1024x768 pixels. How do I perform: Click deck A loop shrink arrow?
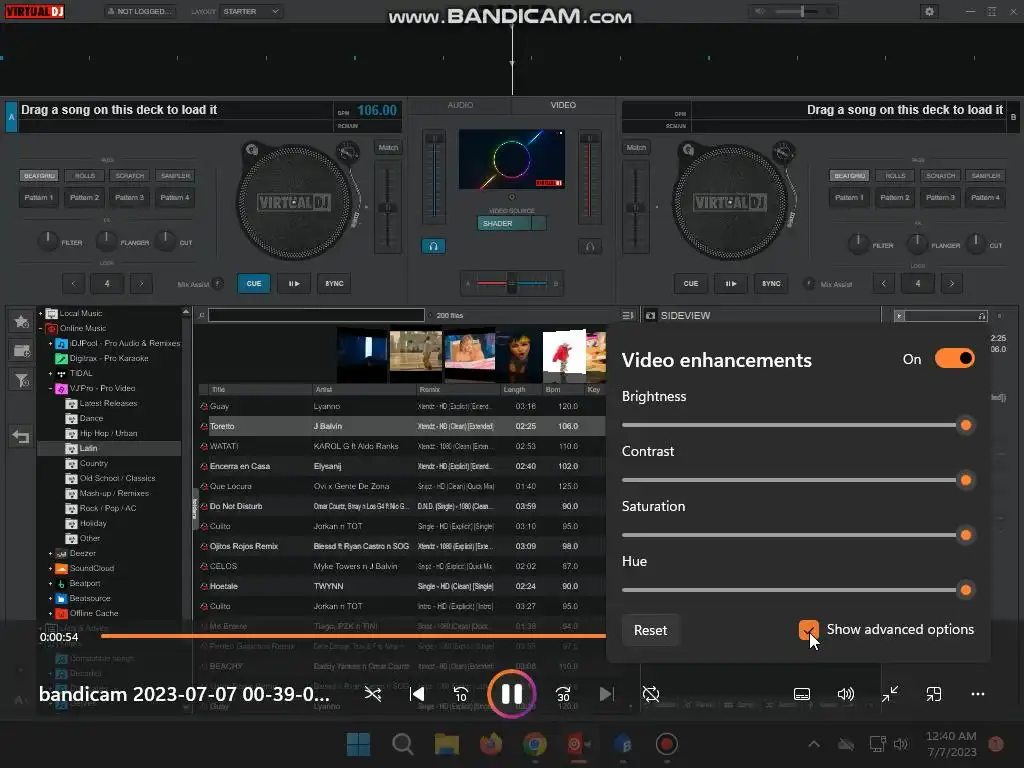click(x=73, y=283)
